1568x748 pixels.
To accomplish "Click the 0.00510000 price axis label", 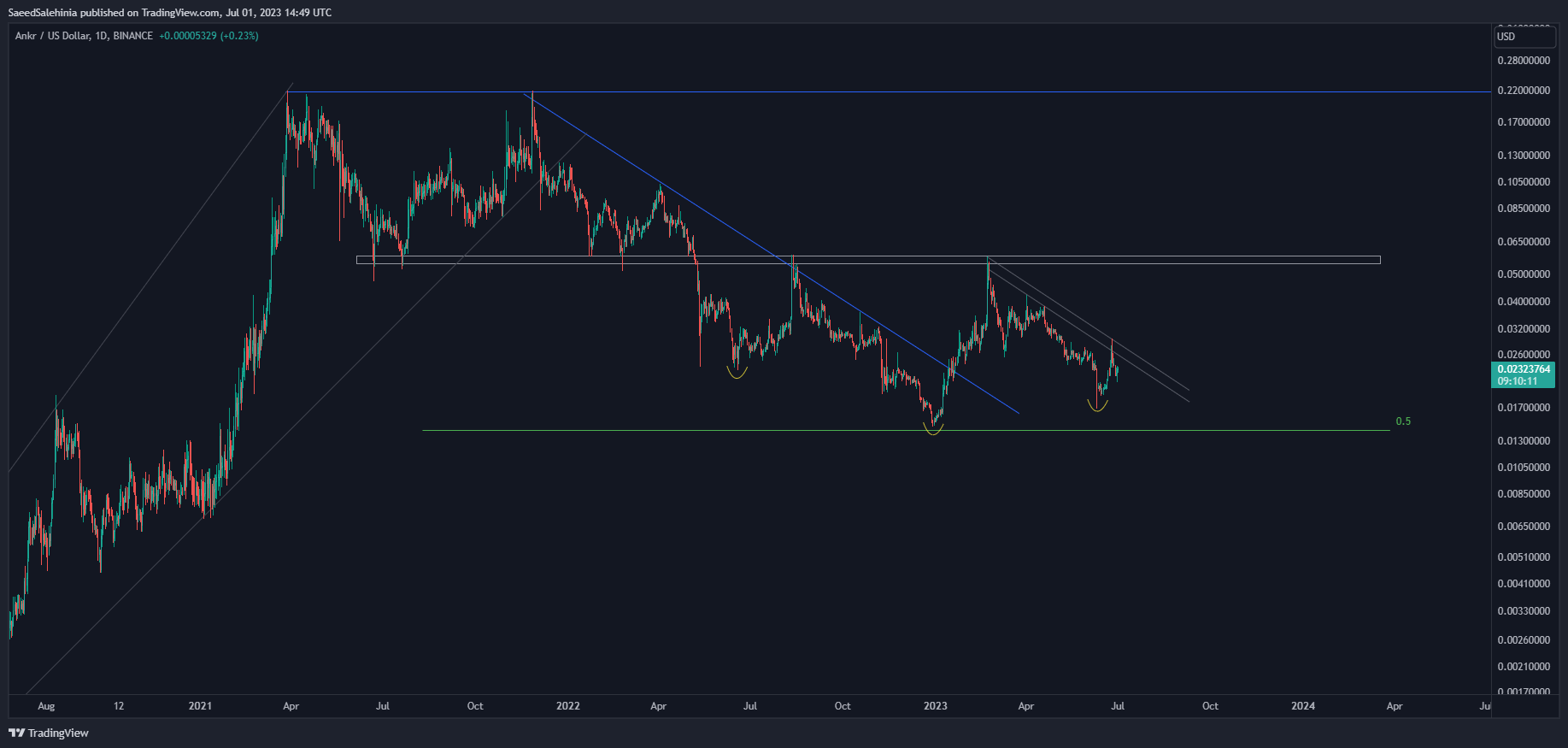I will (x=1524, y=557).
